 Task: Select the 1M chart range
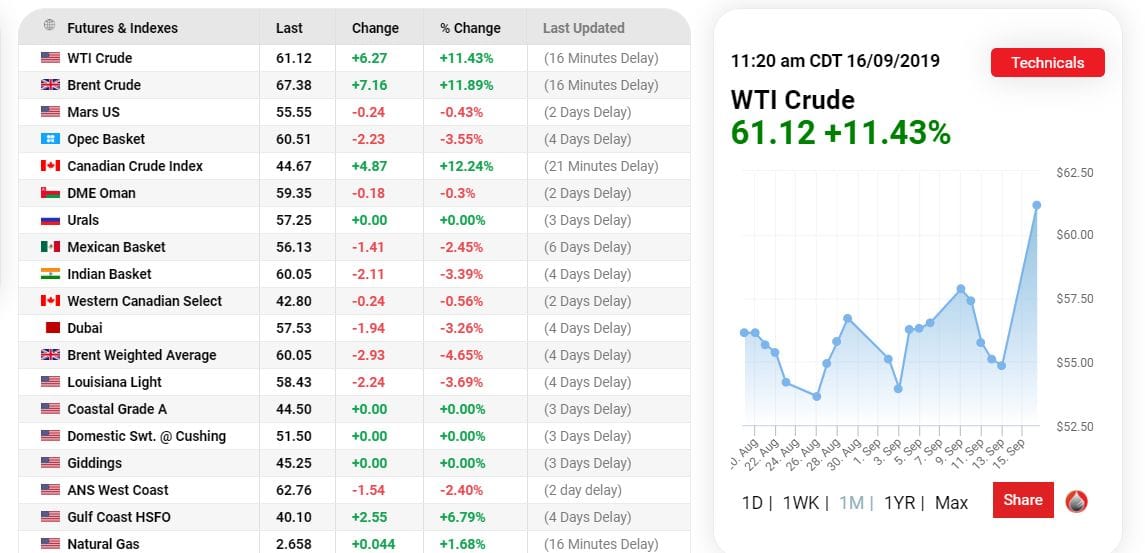(x=851, y=503)
